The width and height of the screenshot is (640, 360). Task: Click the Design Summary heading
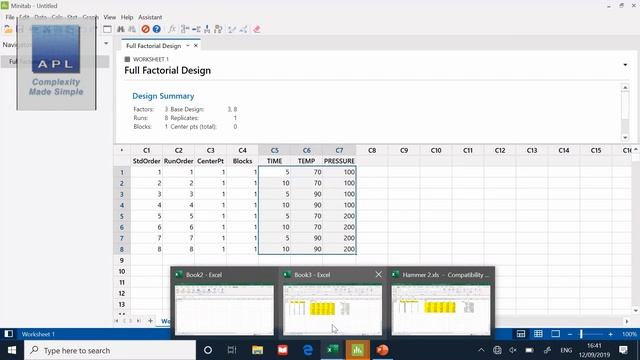pos(163,96)
